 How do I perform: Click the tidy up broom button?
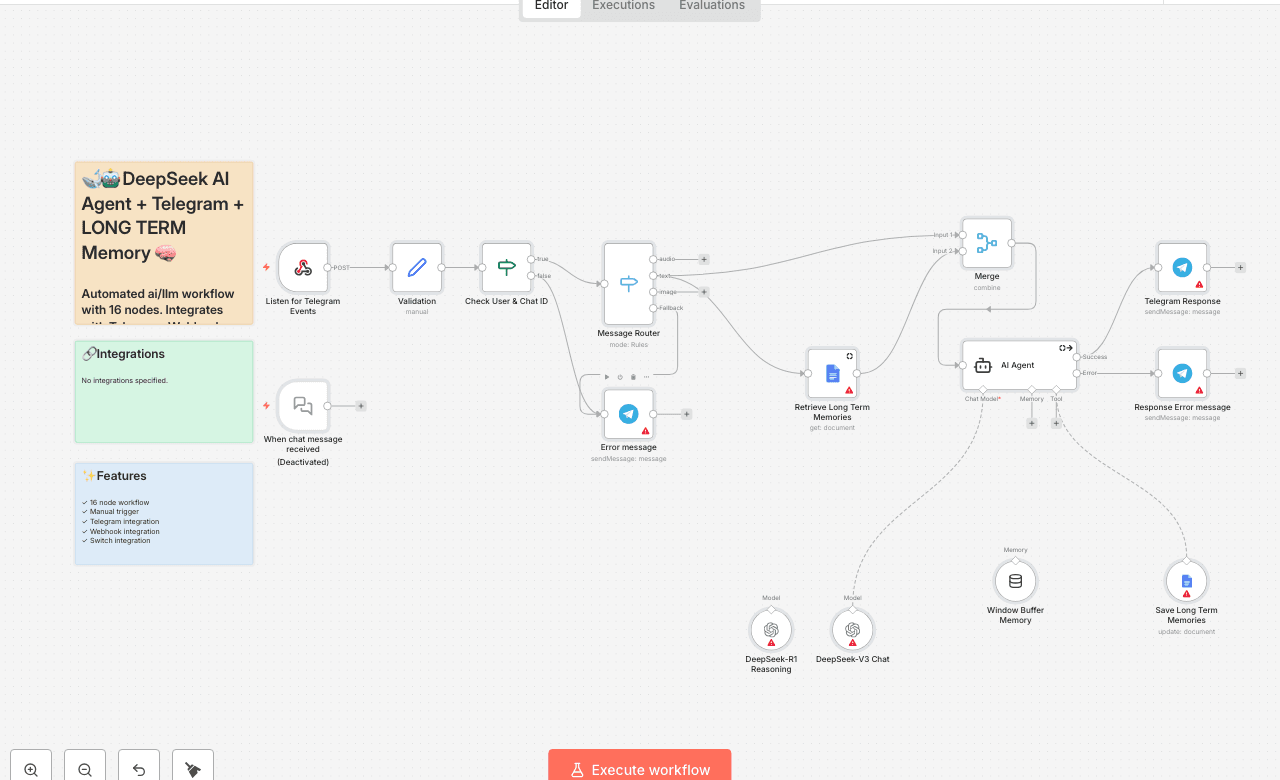193,769
